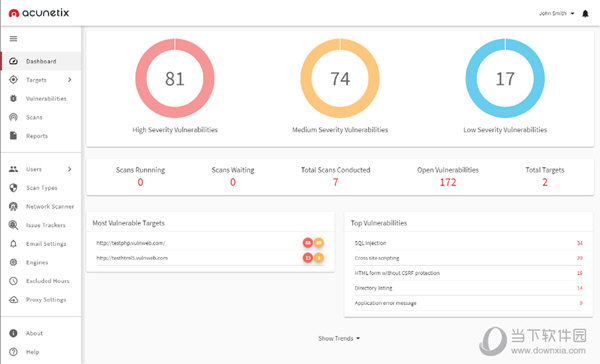Image resolution: width=600 pixels, height=364 pixels.
Task: Click the Scans radar icon
Action: [x=13, y=117]
